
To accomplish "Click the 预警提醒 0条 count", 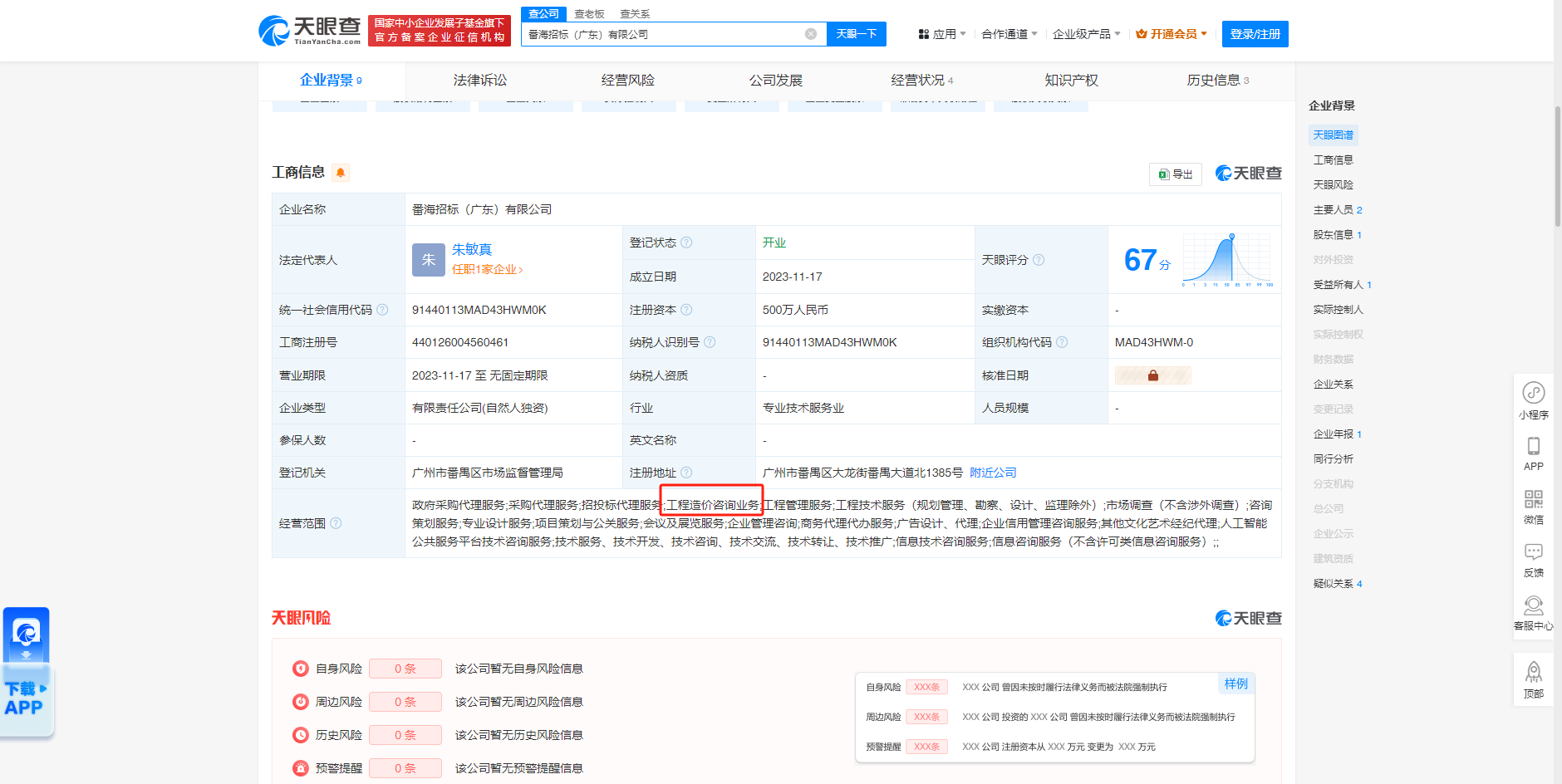I will click(x=405, y=768).
